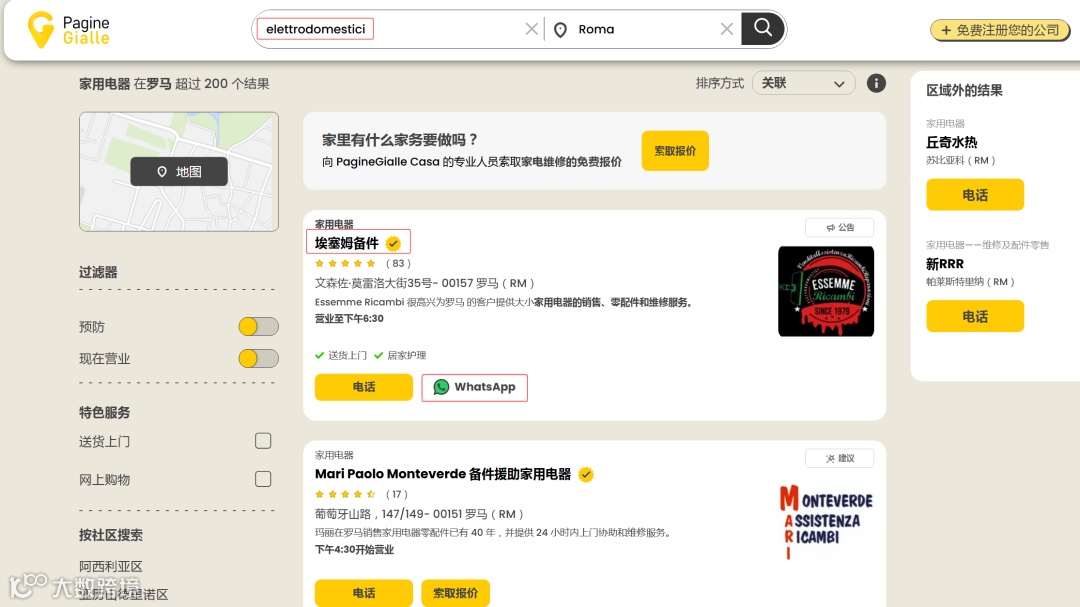
Task: Toggle the 现在营业 filter switch
Action: click(258, 358)
